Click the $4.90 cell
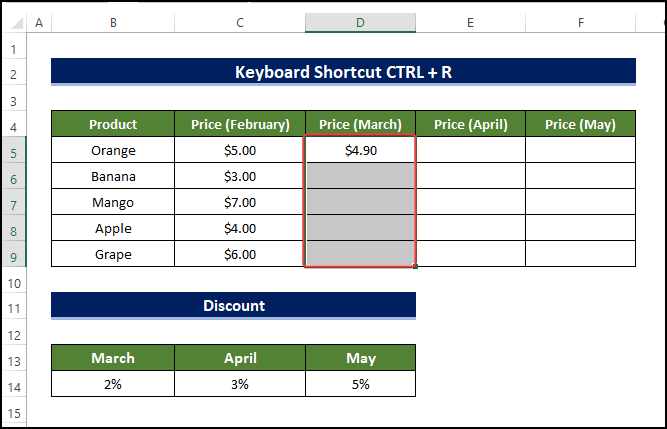This screenshot has width=667, height=429. [x=360, y=151]
